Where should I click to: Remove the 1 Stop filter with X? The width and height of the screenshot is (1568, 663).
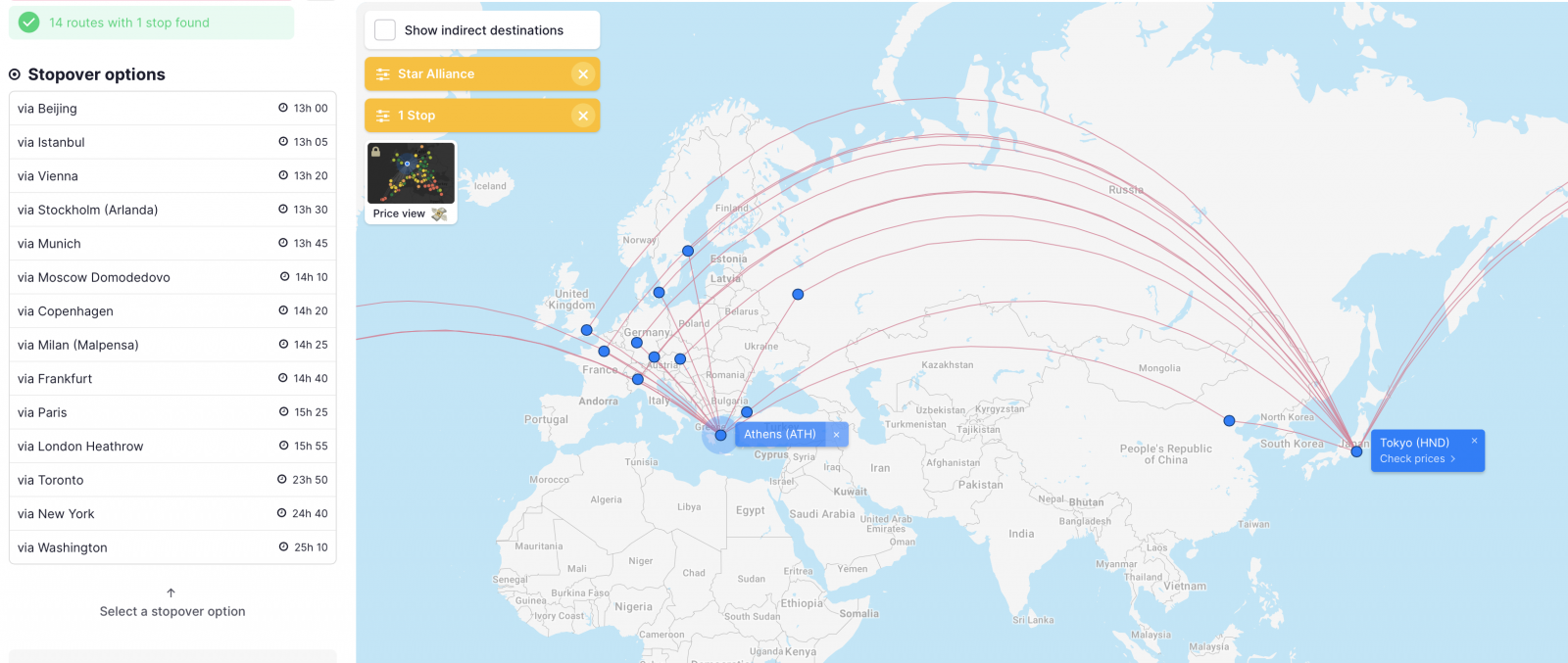click(x=583, y=116)
